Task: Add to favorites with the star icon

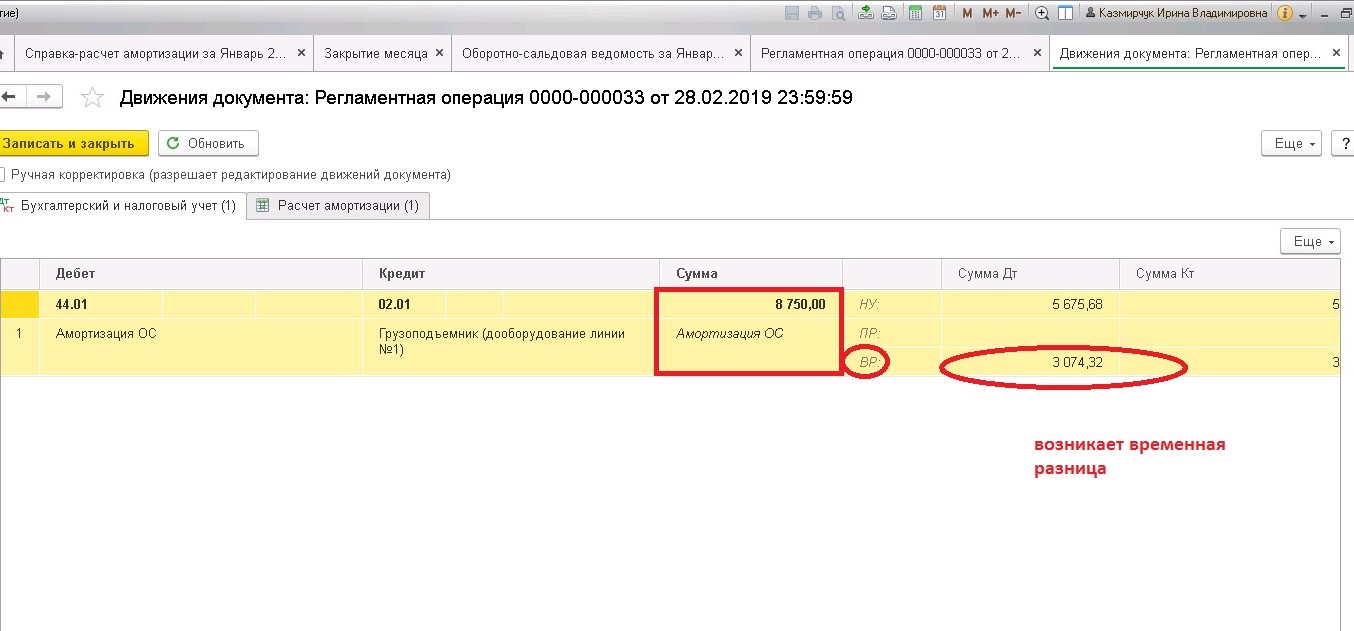Action: 92,97
